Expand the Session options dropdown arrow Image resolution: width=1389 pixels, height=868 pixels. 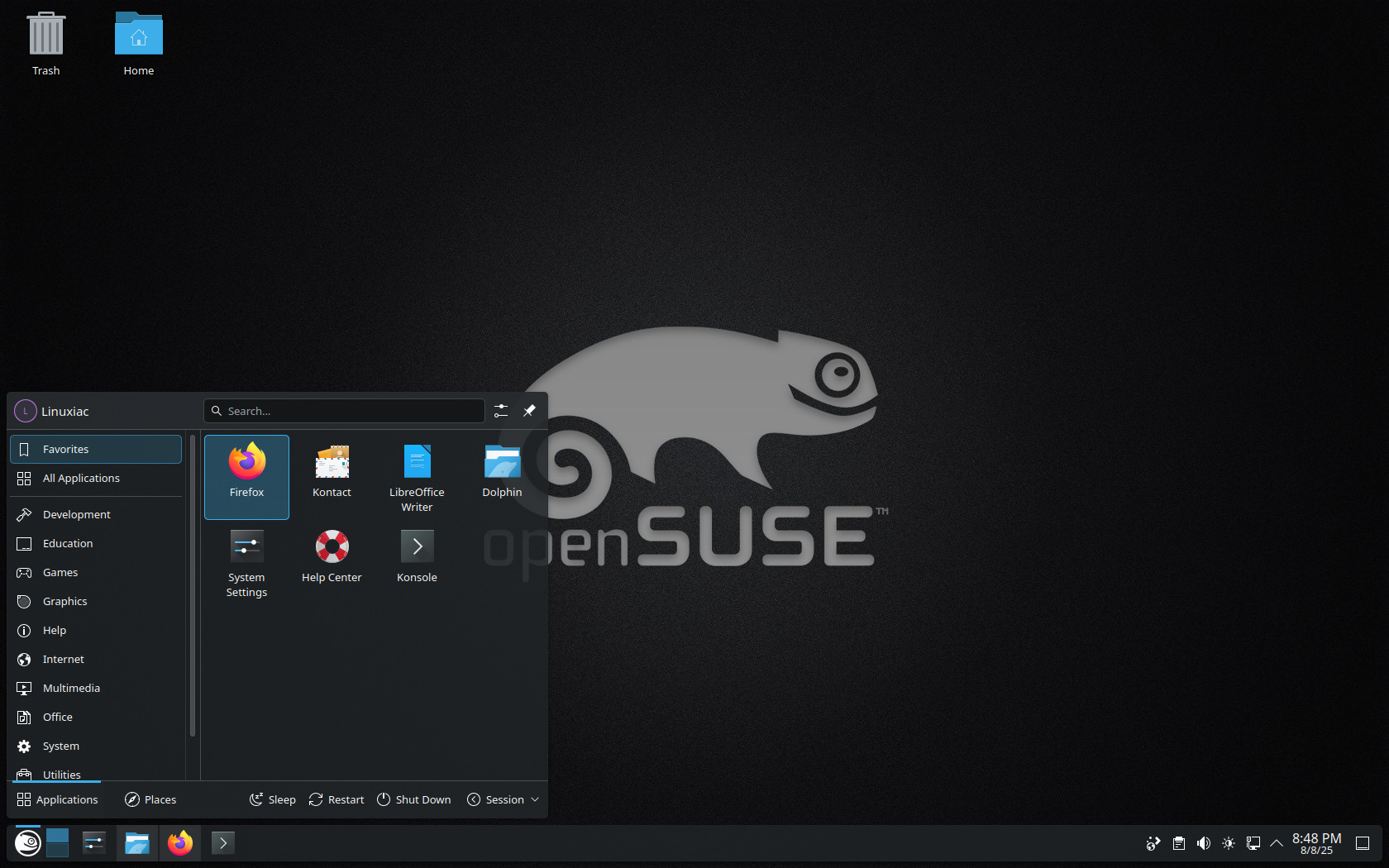[x=535, y=799]
